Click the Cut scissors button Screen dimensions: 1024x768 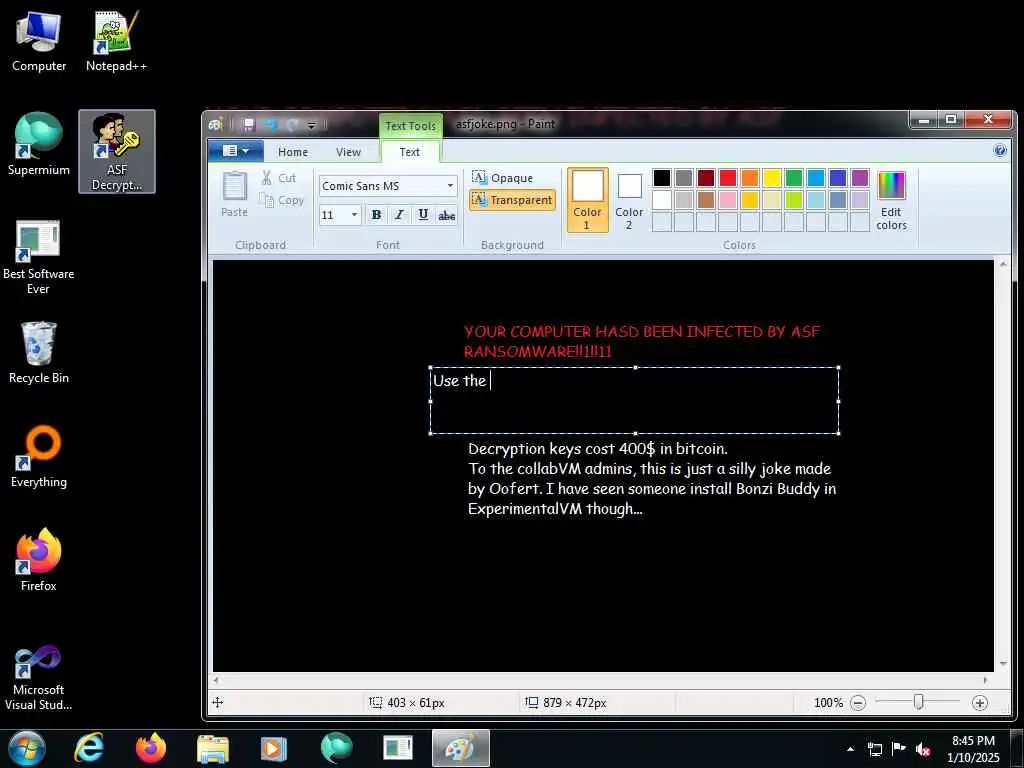click(279, 178)
